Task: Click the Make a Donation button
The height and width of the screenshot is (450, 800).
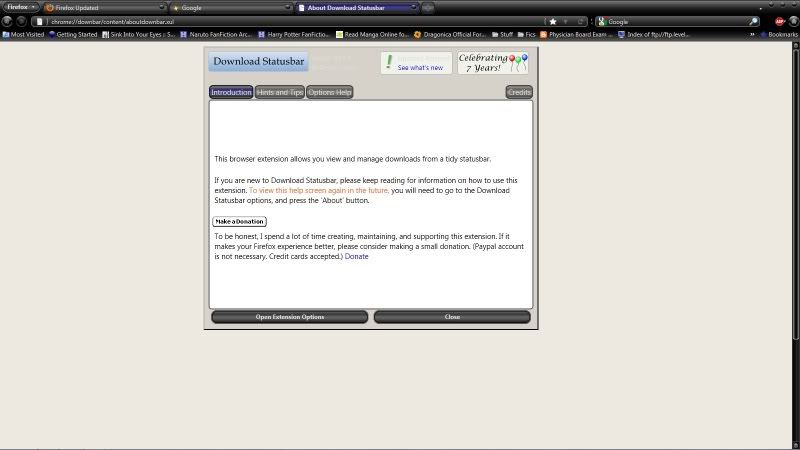Action: tap(239, 221)
